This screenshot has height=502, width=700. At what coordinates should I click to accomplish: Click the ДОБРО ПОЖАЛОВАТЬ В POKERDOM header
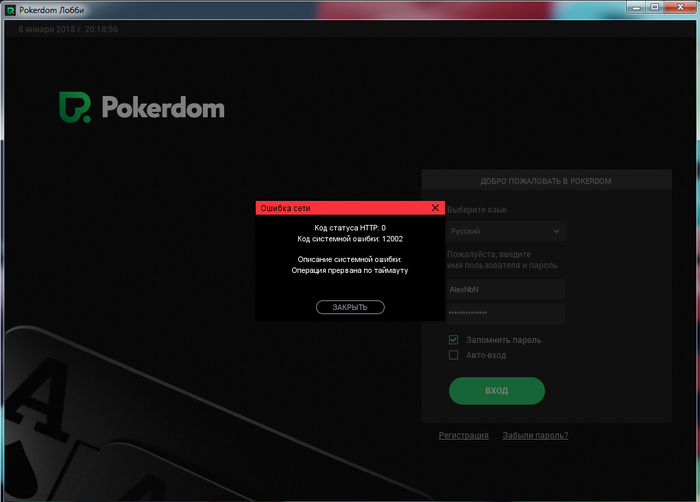[x=546, y=181]
